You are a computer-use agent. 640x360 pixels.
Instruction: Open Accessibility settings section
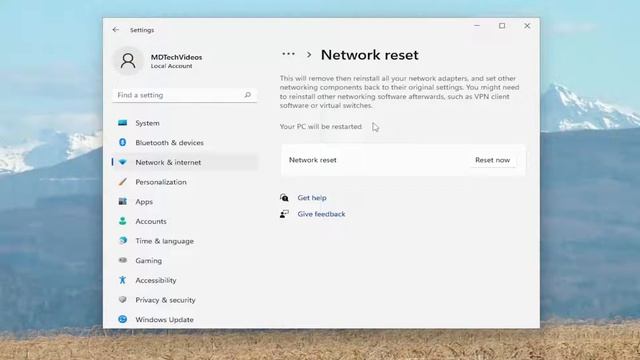pyautogui.click(x=185, y=280)
